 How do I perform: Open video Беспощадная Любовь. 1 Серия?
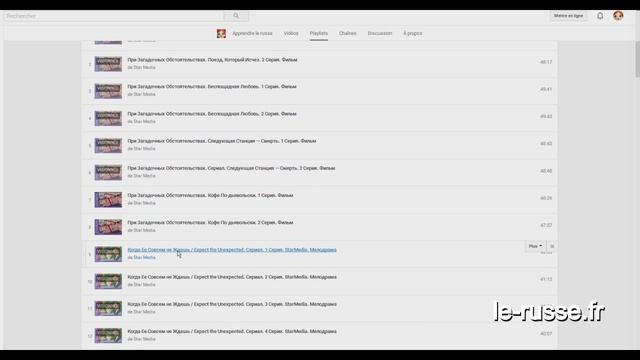point(212,87)
